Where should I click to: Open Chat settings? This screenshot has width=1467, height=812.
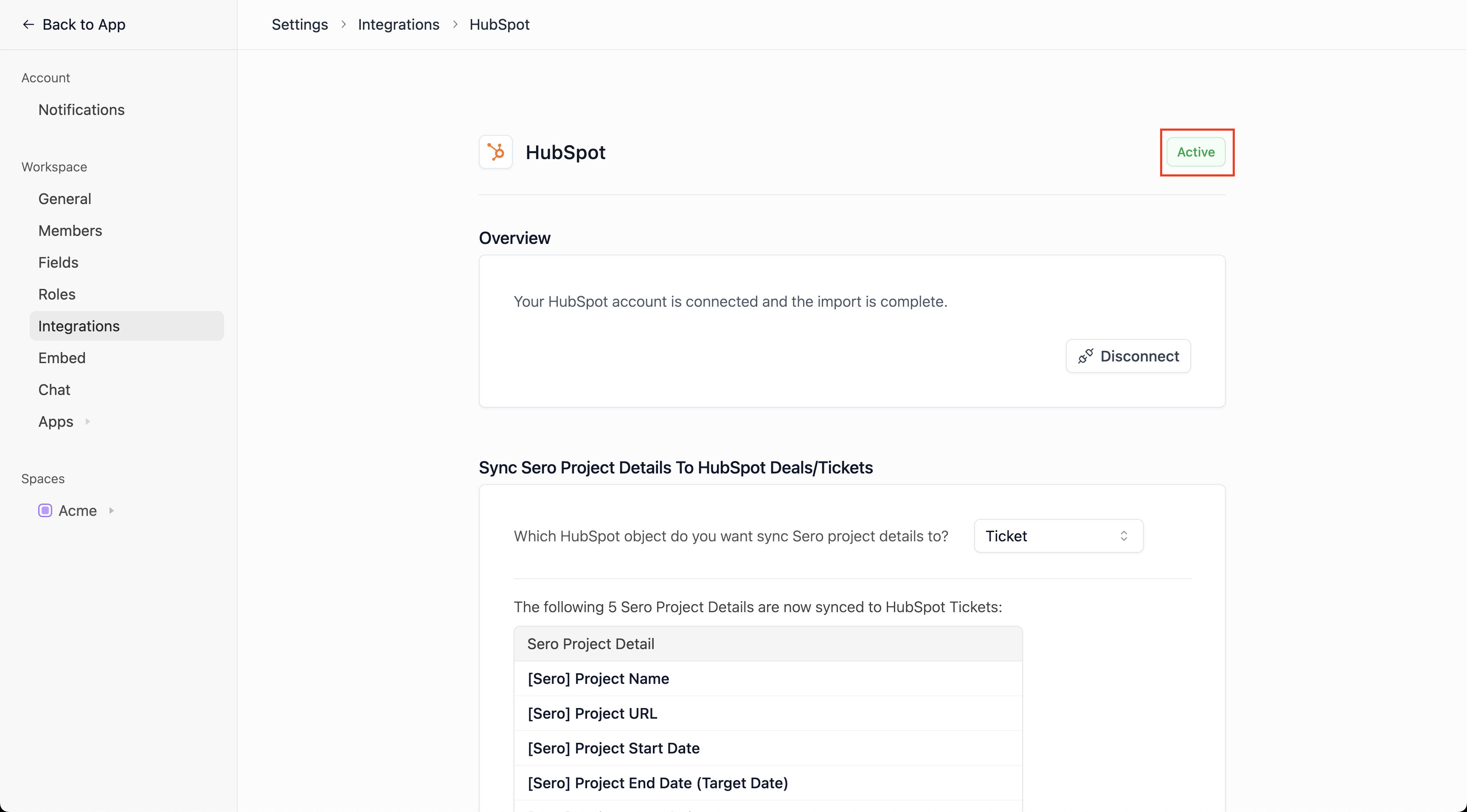(x=54, y=390)
